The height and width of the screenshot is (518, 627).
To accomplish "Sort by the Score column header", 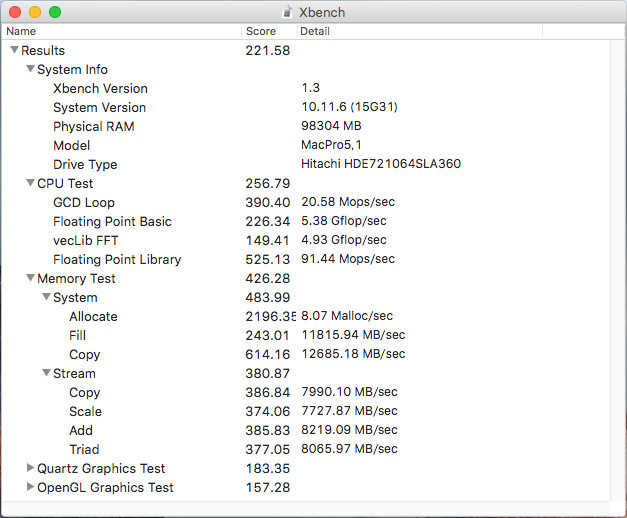I will click(x=266, y=31).
